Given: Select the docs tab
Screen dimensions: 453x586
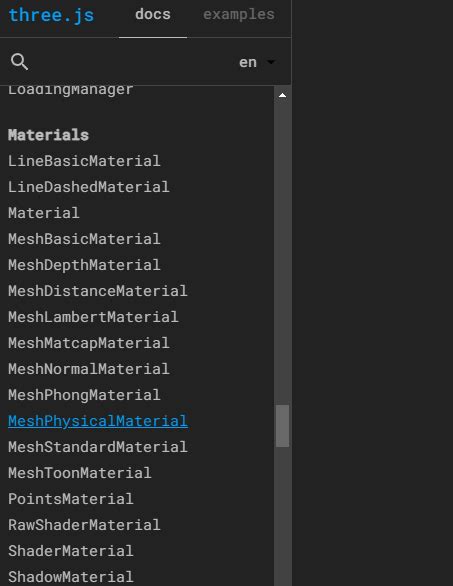Looking at the screenshot, I should pos(153,15).
